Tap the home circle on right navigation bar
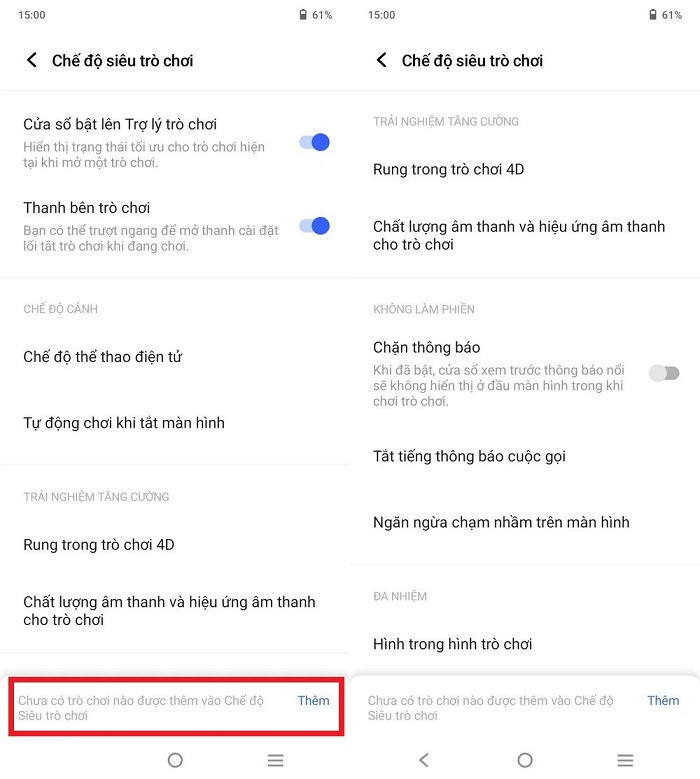The image size is (700, 779). click(x=525, y=760)
